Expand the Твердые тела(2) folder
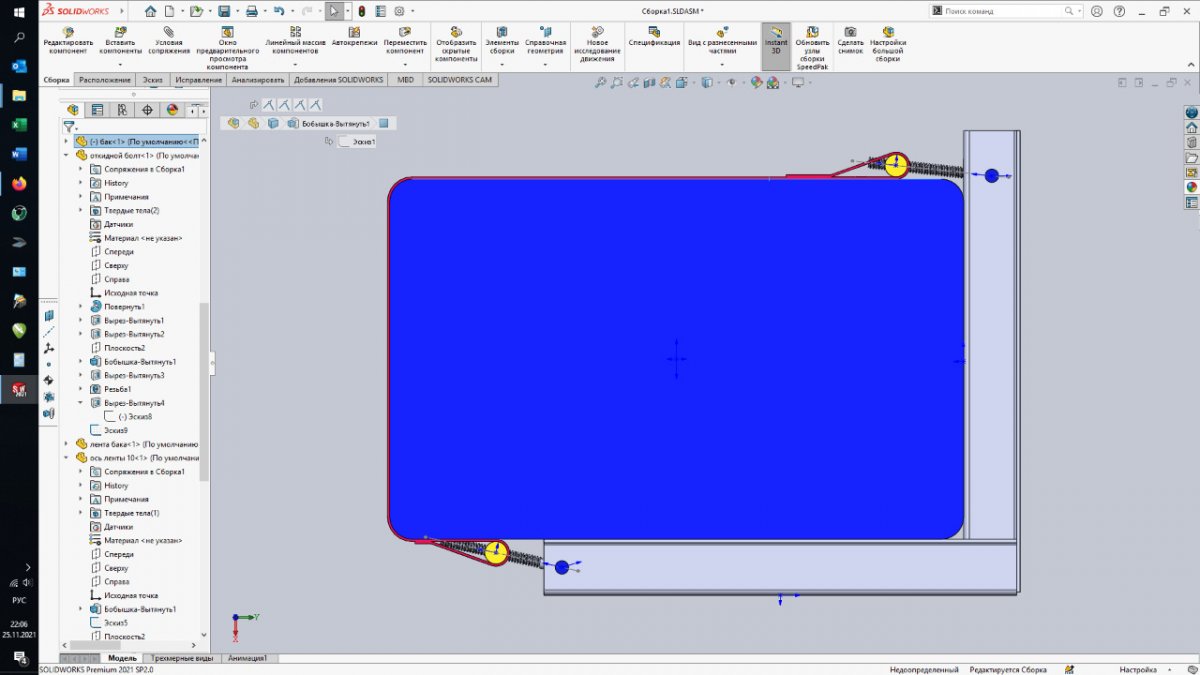The height and width of the screenshot is (675, 1200). point(81,210)
